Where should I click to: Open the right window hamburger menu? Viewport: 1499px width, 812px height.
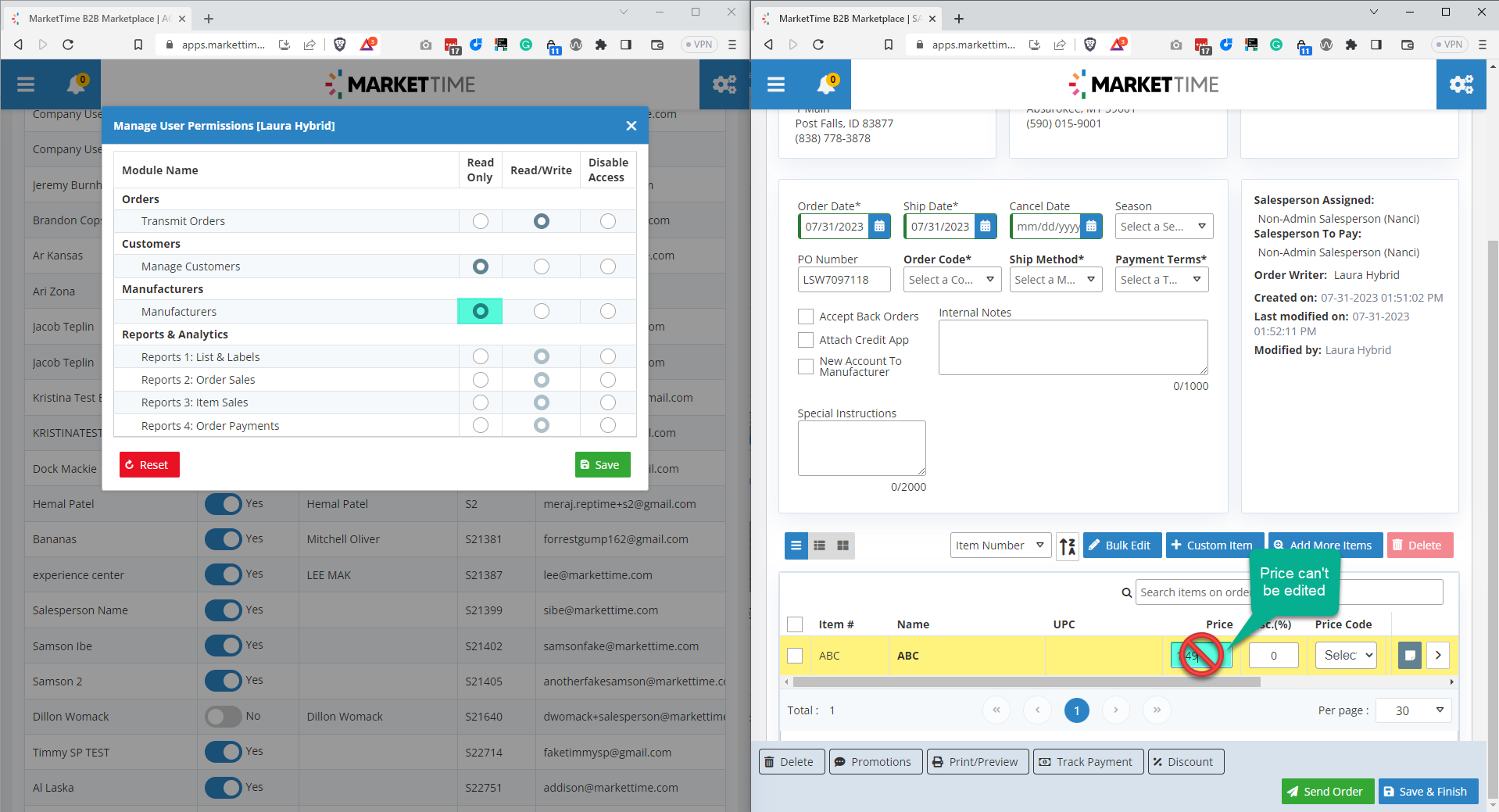click(x=775, y=84)
